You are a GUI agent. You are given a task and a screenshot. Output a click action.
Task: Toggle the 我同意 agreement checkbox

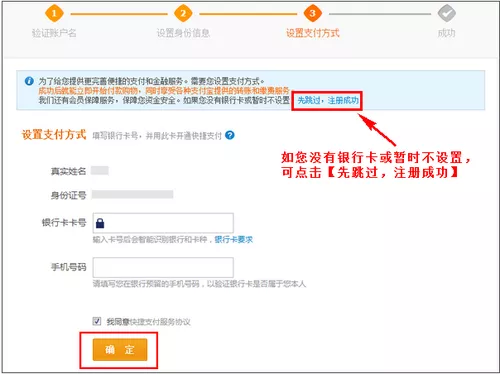[97, 321]
